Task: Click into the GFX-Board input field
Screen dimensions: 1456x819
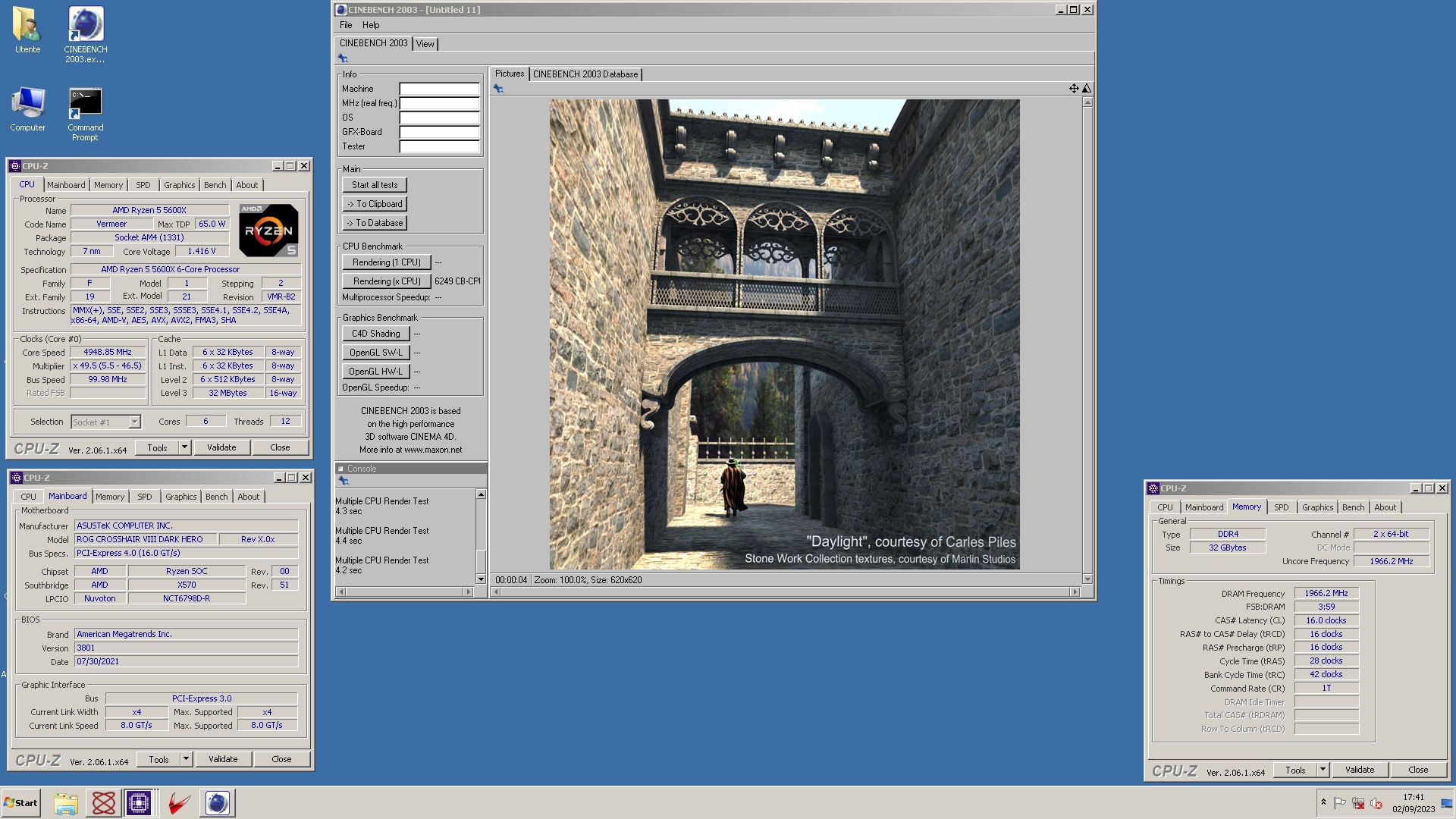Action: click(440, 132)
